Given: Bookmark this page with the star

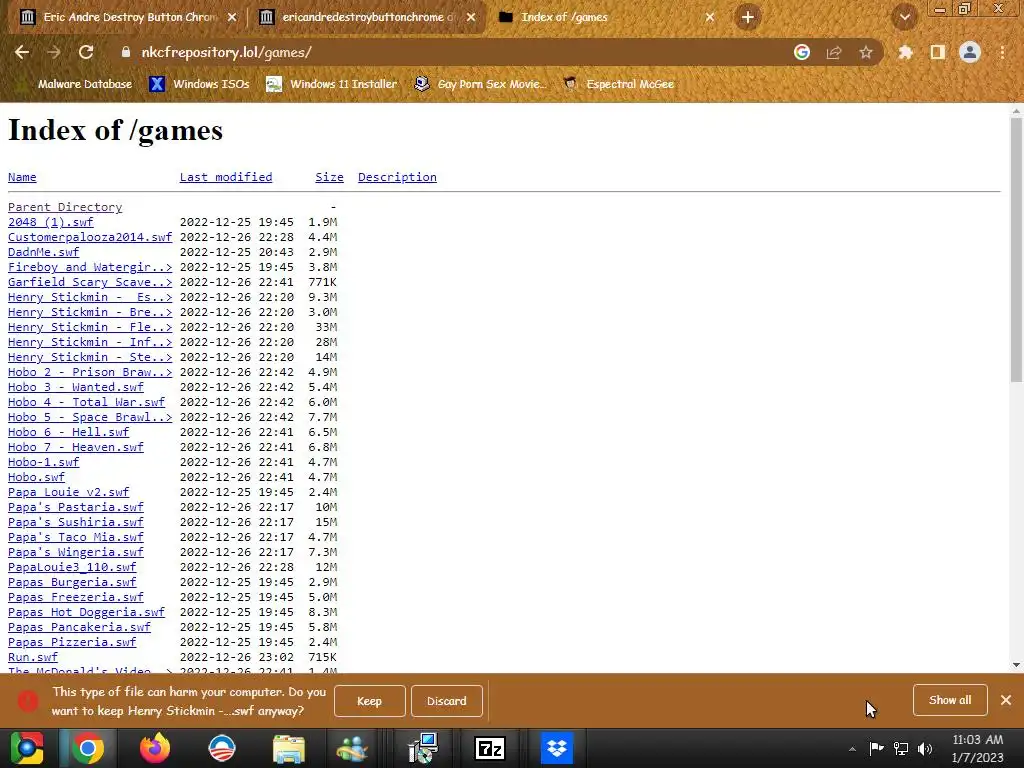Looking at the screenshot, I should 866,52.
